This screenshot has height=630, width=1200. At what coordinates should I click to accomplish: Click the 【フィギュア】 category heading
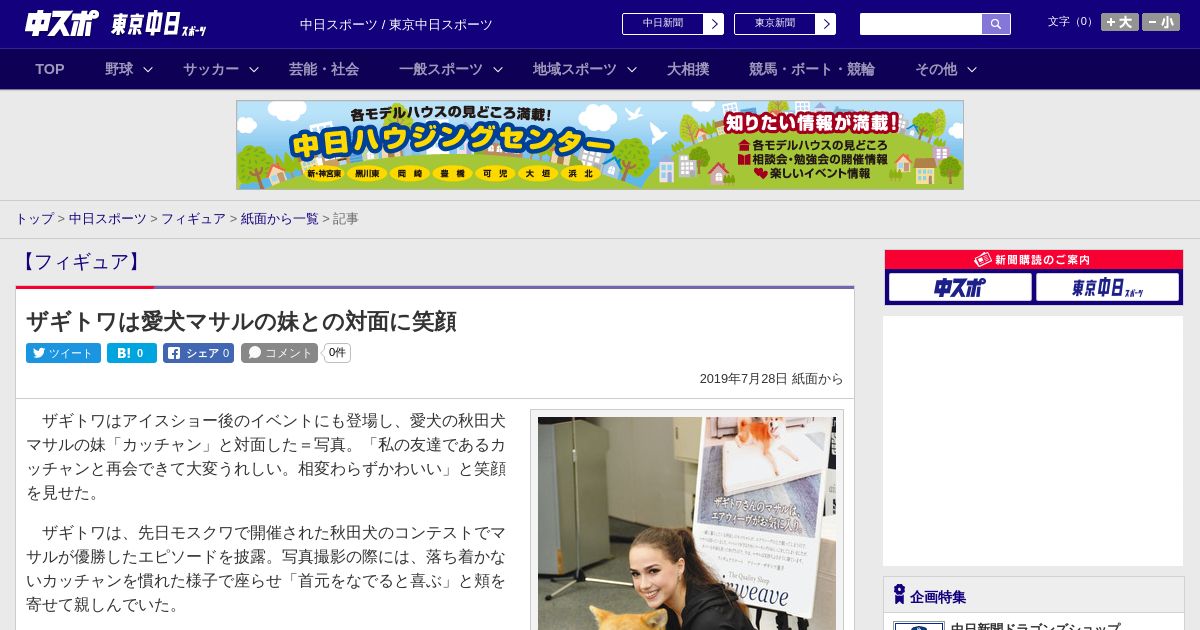(81, 262)
